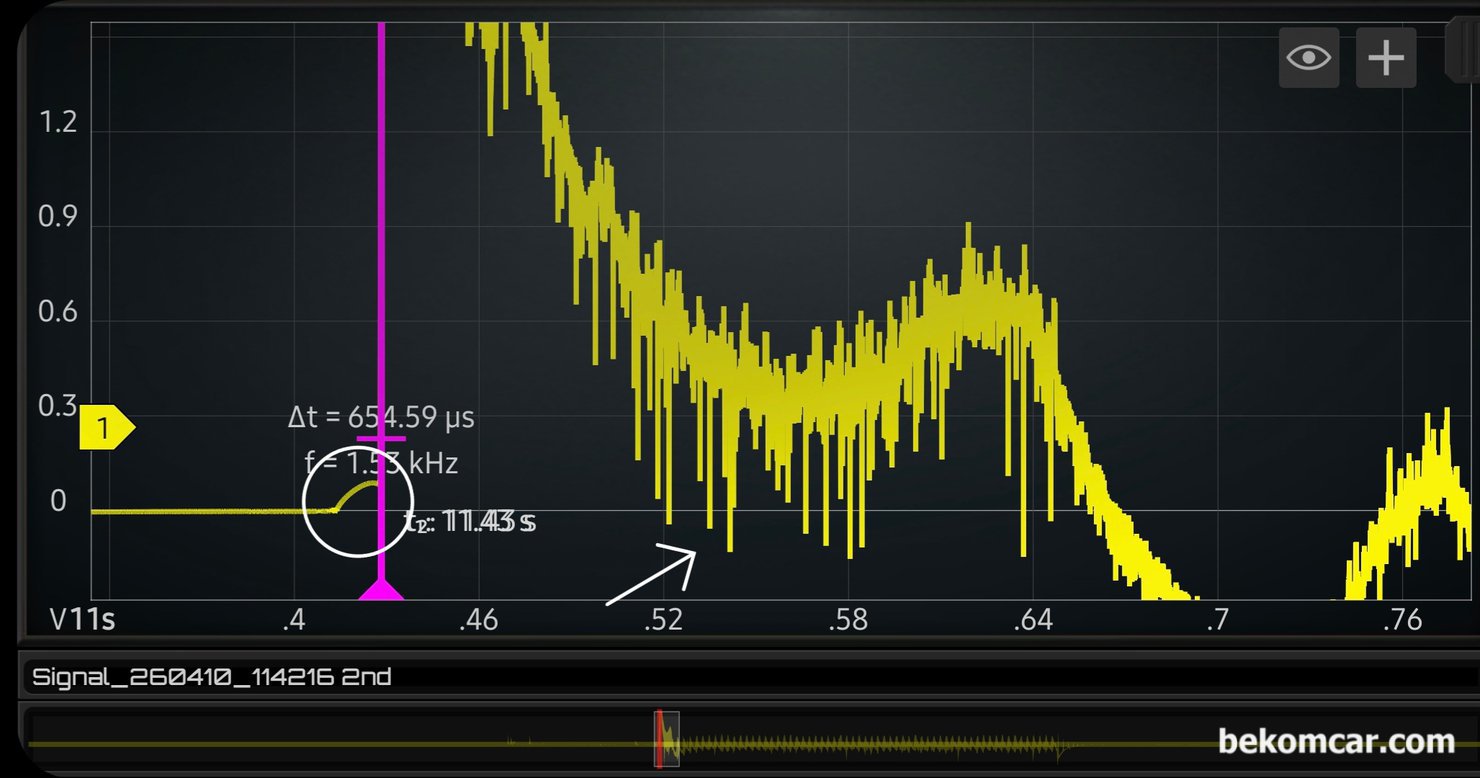1480x778 pixels.
Task: Click the red marker in overview strip
Action: tap(659, 738)
